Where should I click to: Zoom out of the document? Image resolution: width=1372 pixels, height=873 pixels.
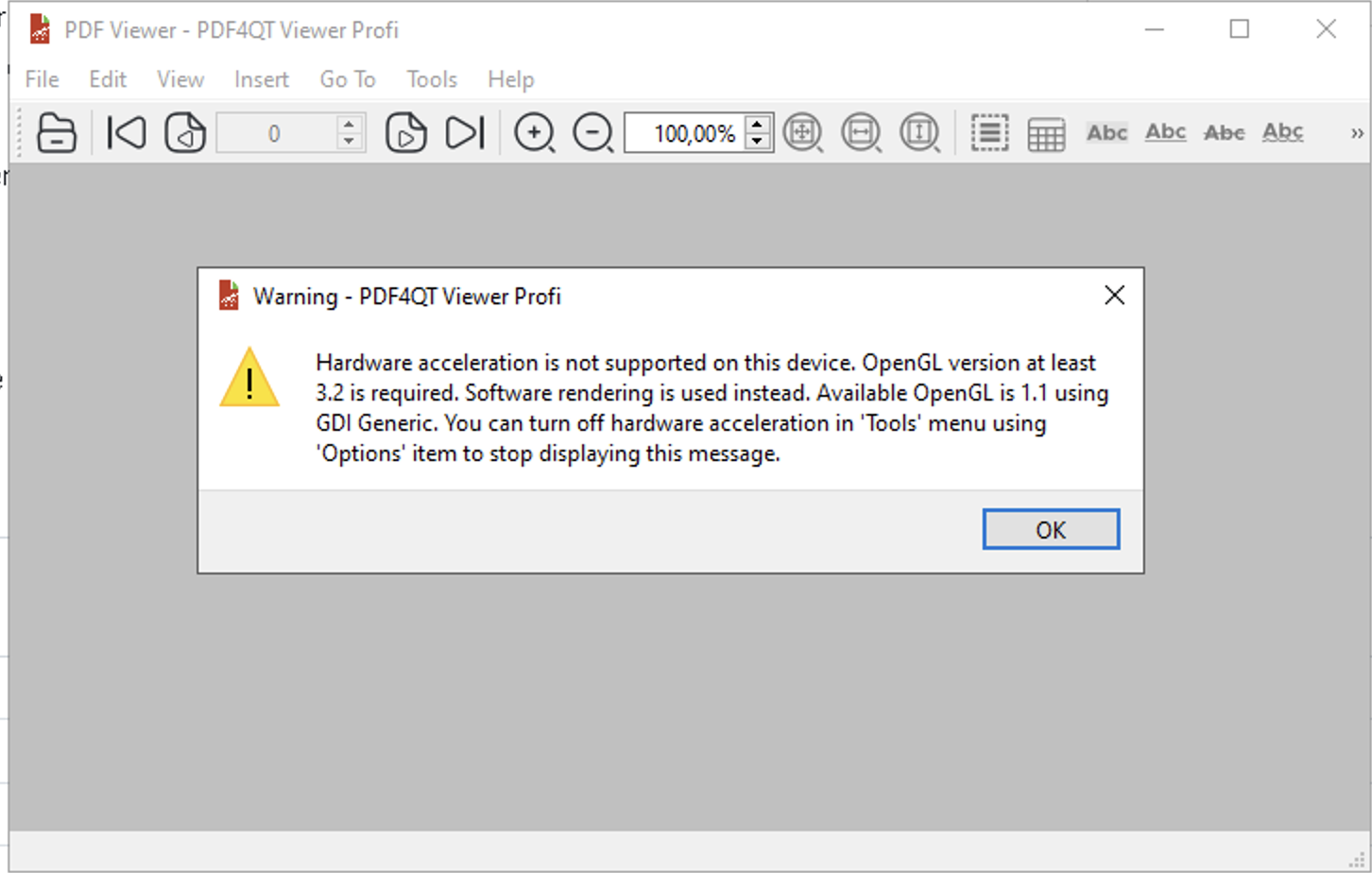click(x=592, y=132)
